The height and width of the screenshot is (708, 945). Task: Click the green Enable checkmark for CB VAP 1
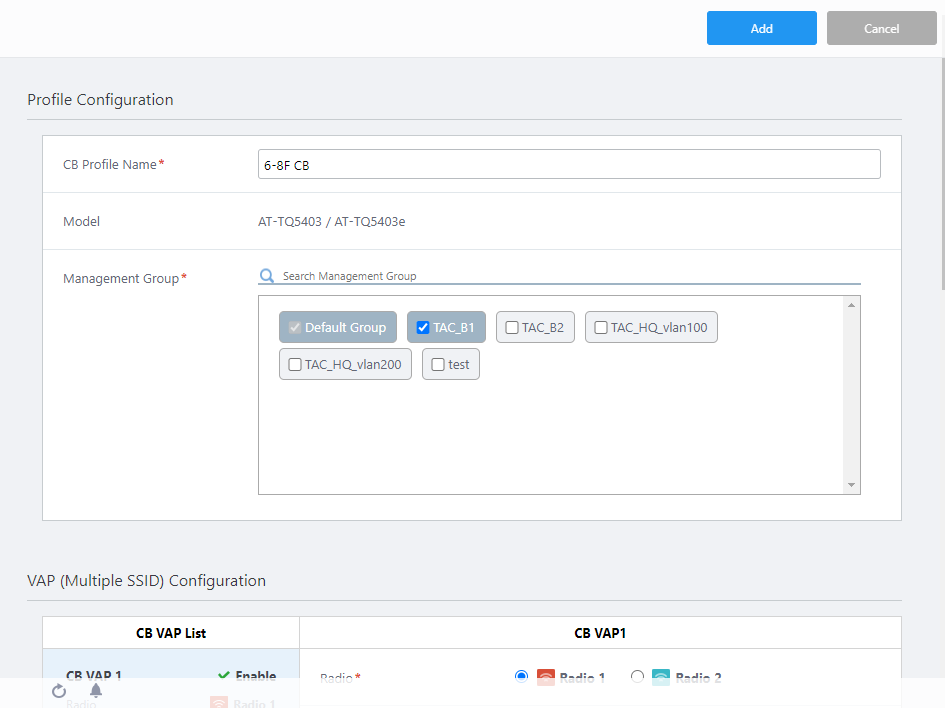[224, 677]
